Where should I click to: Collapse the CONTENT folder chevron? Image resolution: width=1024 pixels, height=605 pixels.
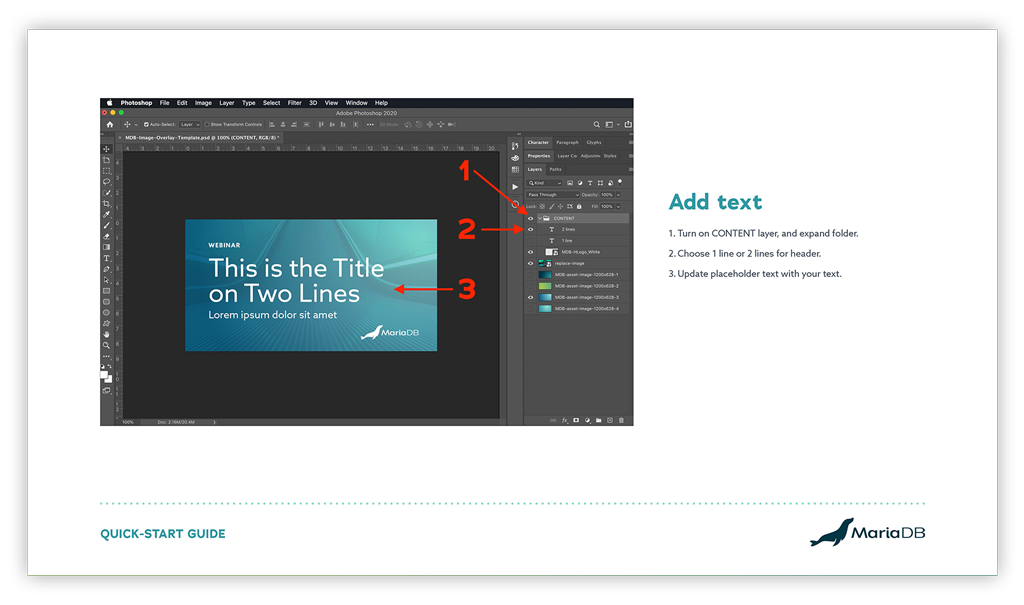pyautogui.click(x=539, y=218)
